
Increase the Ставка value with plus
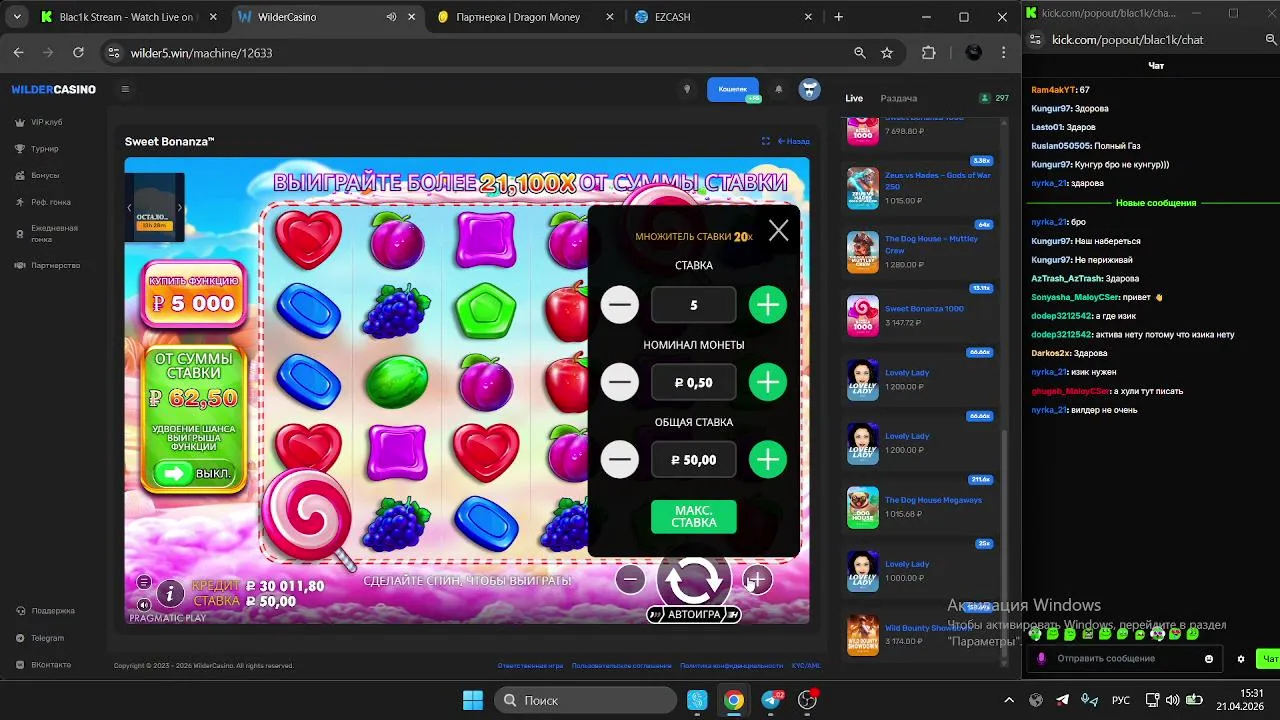(768, 304)
